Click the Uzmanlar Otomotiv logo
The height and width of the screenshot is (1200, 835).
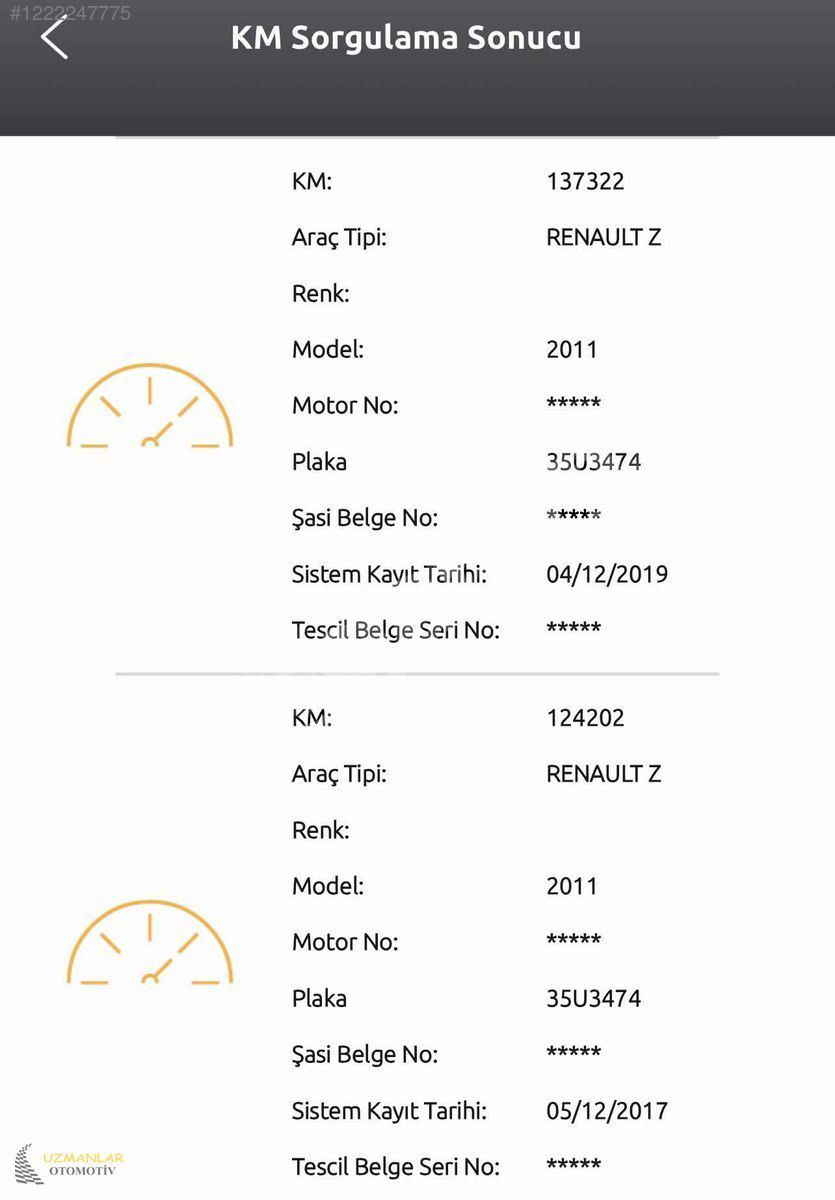pos(69,1164)
